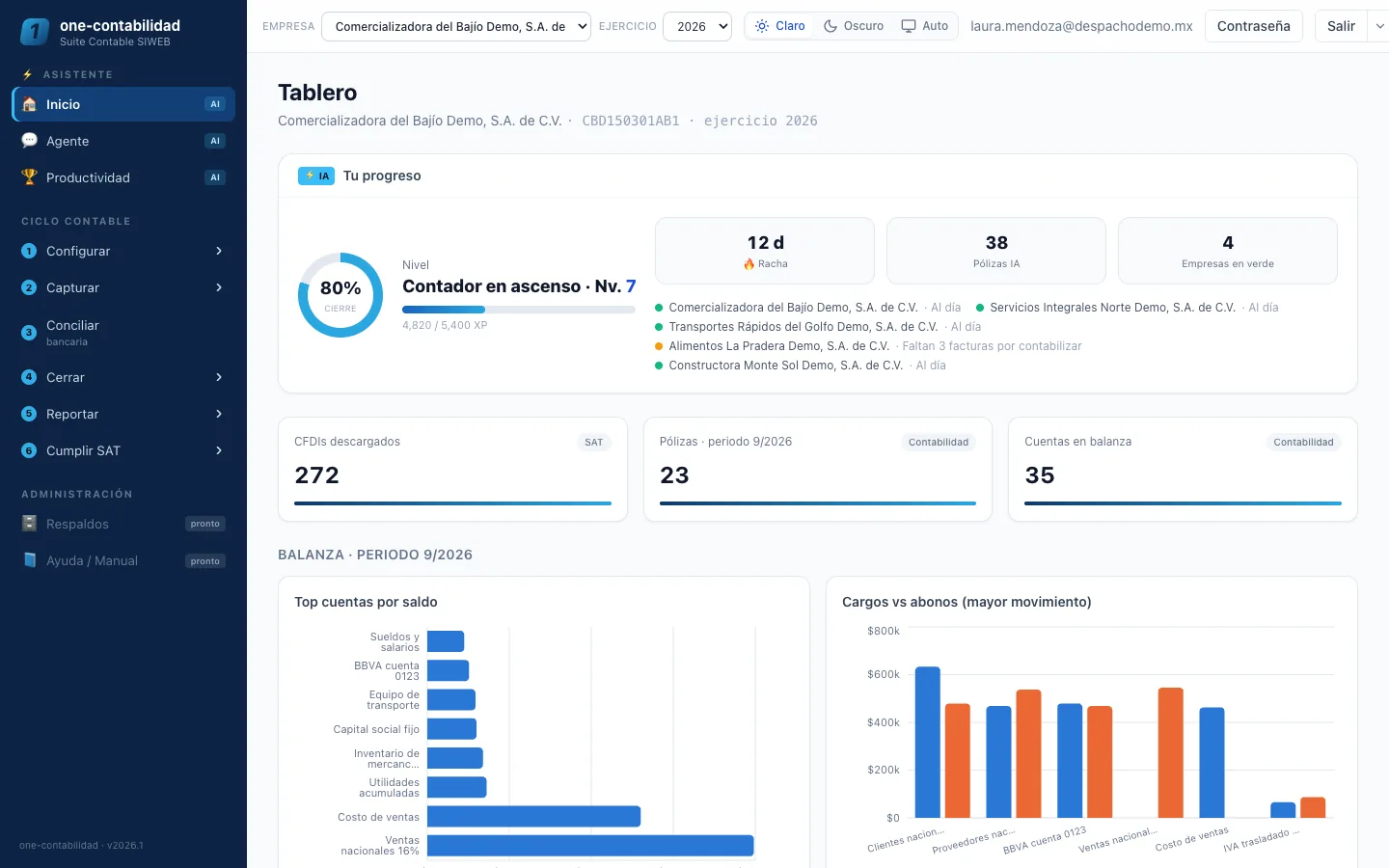Click the speech bubble icon beside Agente

tap(29, 141)
